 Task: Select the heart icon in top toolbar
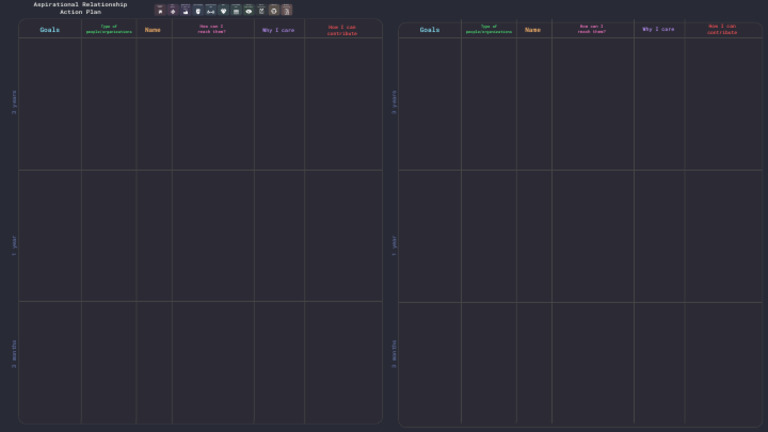click(223, 10)
